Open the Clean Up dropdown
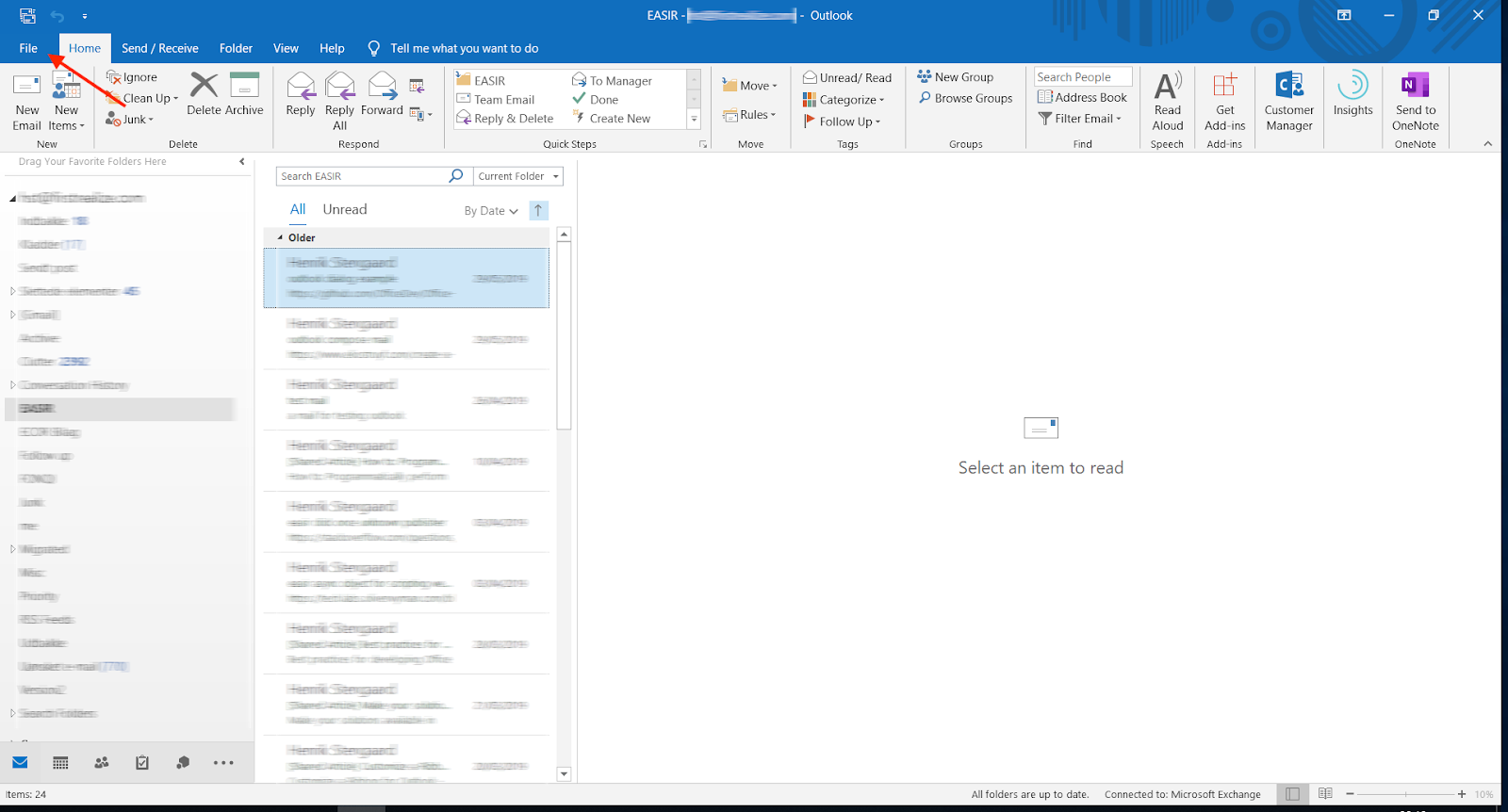 click(x=142, y=98)
